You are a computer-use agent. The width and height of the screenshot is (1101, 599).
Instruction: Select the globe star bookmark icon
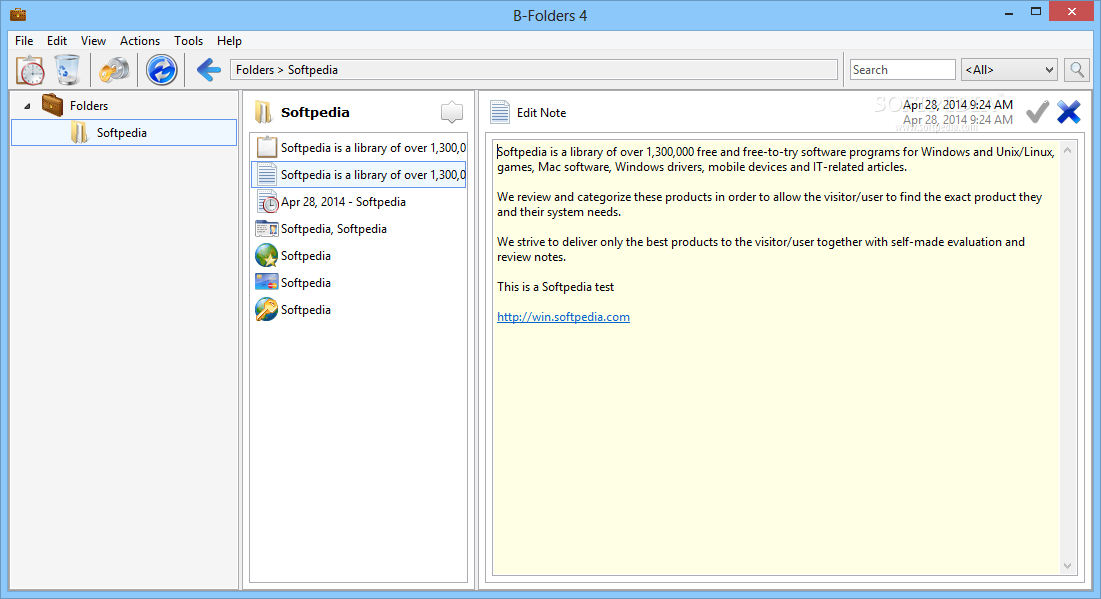(266, 256)
